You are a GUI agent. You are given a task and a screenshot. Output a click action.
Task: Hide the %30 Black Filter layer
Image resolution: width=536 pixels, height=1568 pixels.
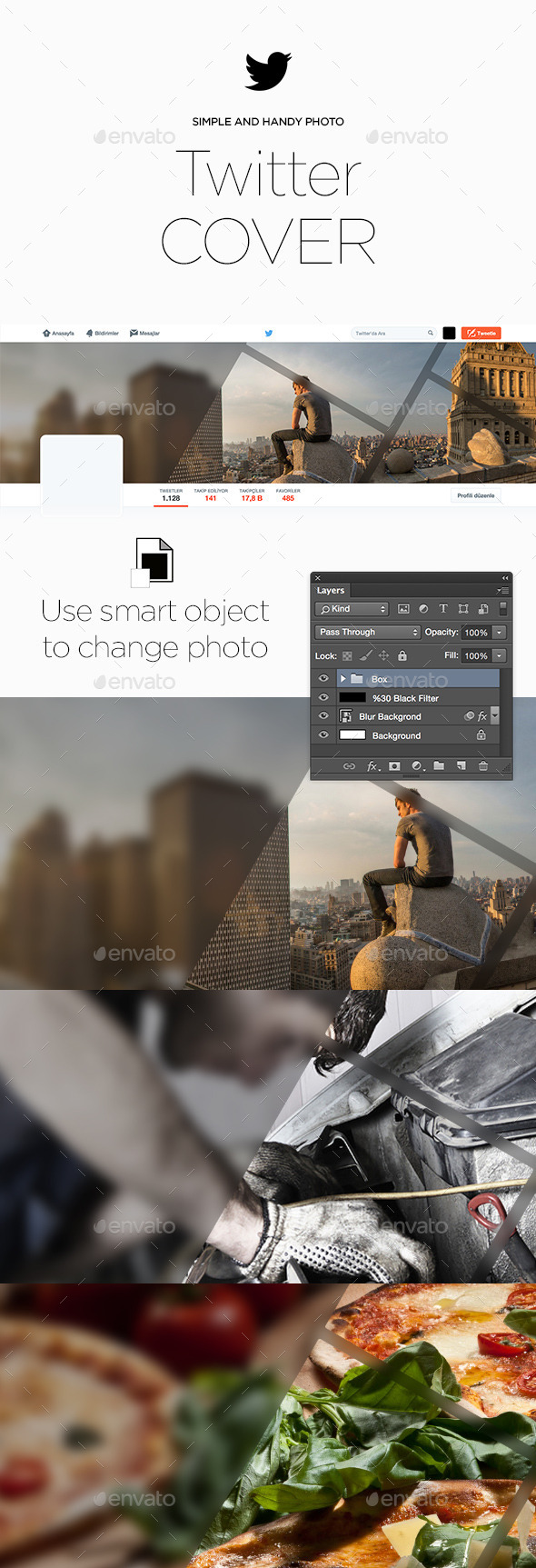point(323,698)
